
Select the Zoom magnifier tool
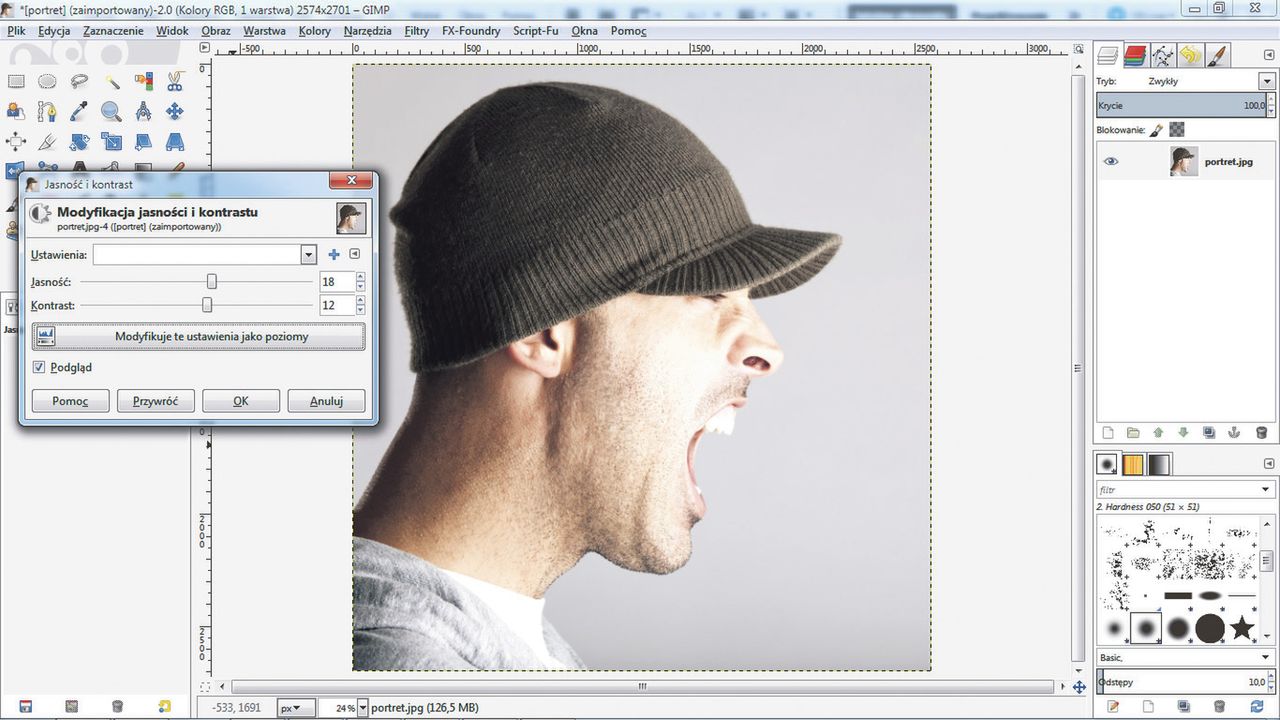111,112
